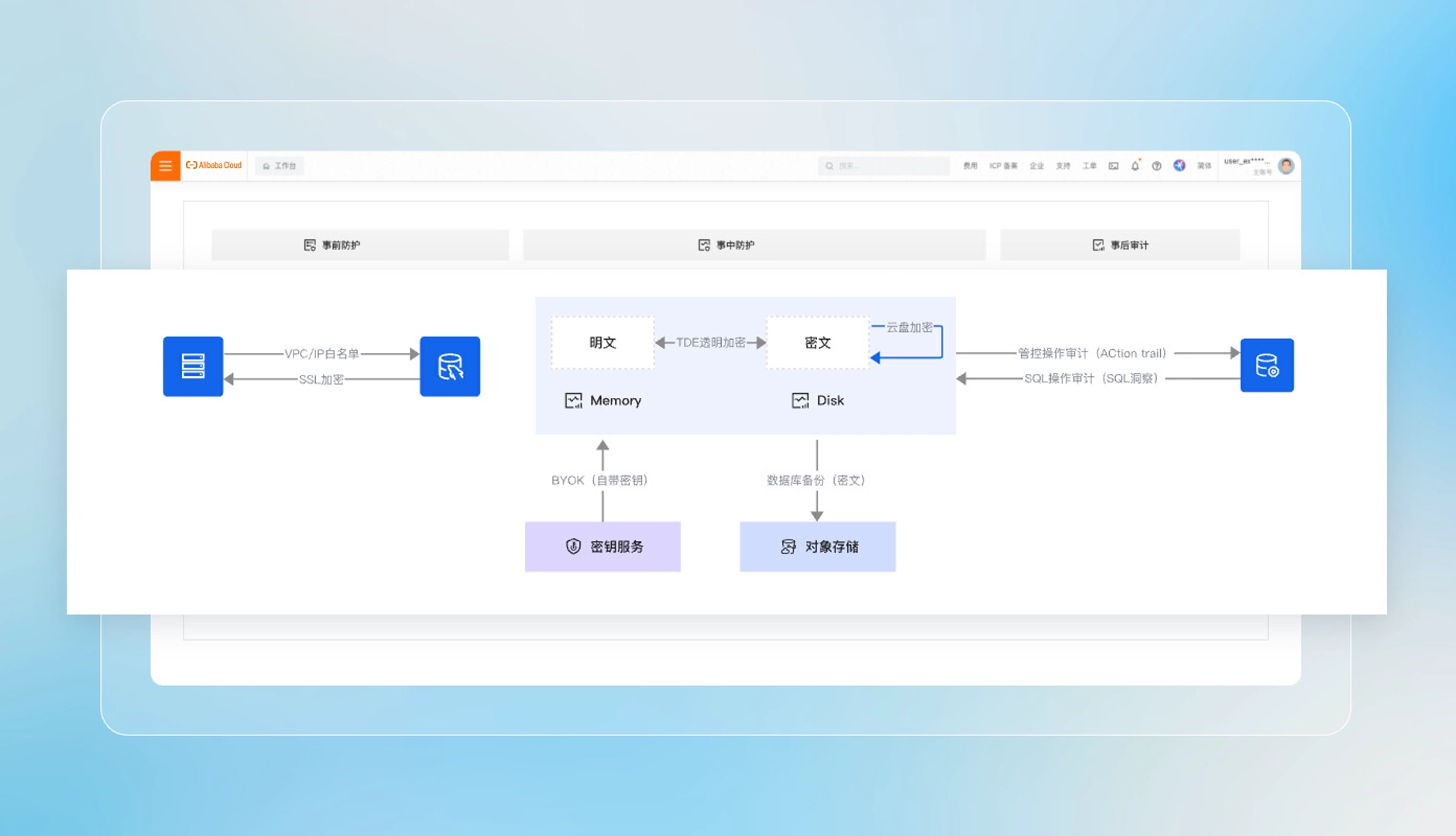This screenshot has width=1456, height=836.
Task: Select the 事后审计 tab
Action: pyautogui.click(x=1120, y=245)
